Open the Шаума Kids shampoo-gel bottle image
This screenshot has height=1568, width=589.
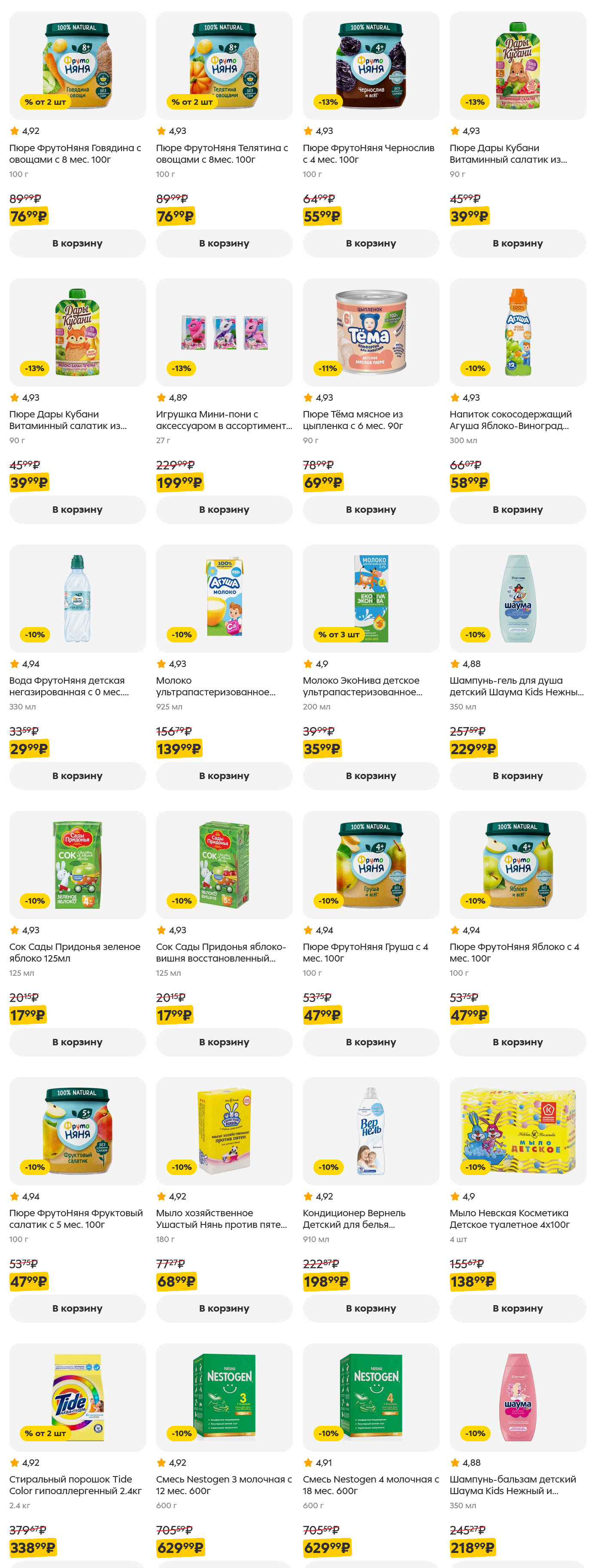click(518, 598)
